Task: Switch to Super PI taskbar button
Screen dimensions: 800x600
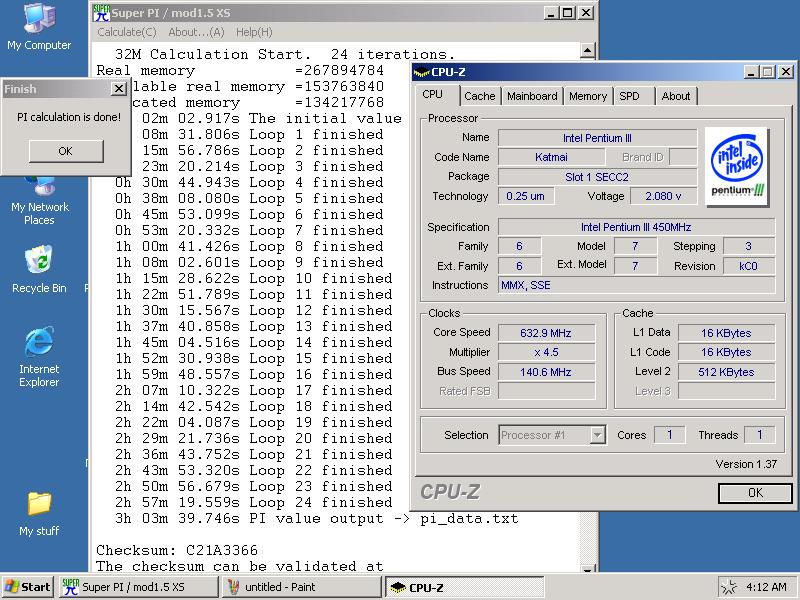Action: point(138,587)
